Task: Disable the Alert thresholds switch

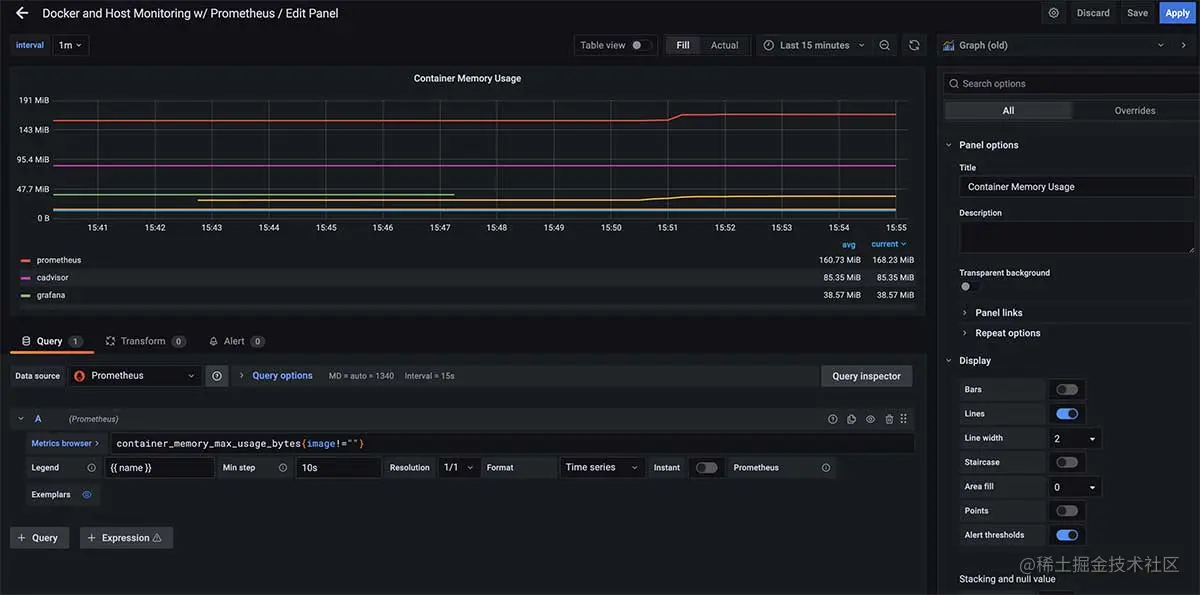Action: click(x=1067, y=535)
